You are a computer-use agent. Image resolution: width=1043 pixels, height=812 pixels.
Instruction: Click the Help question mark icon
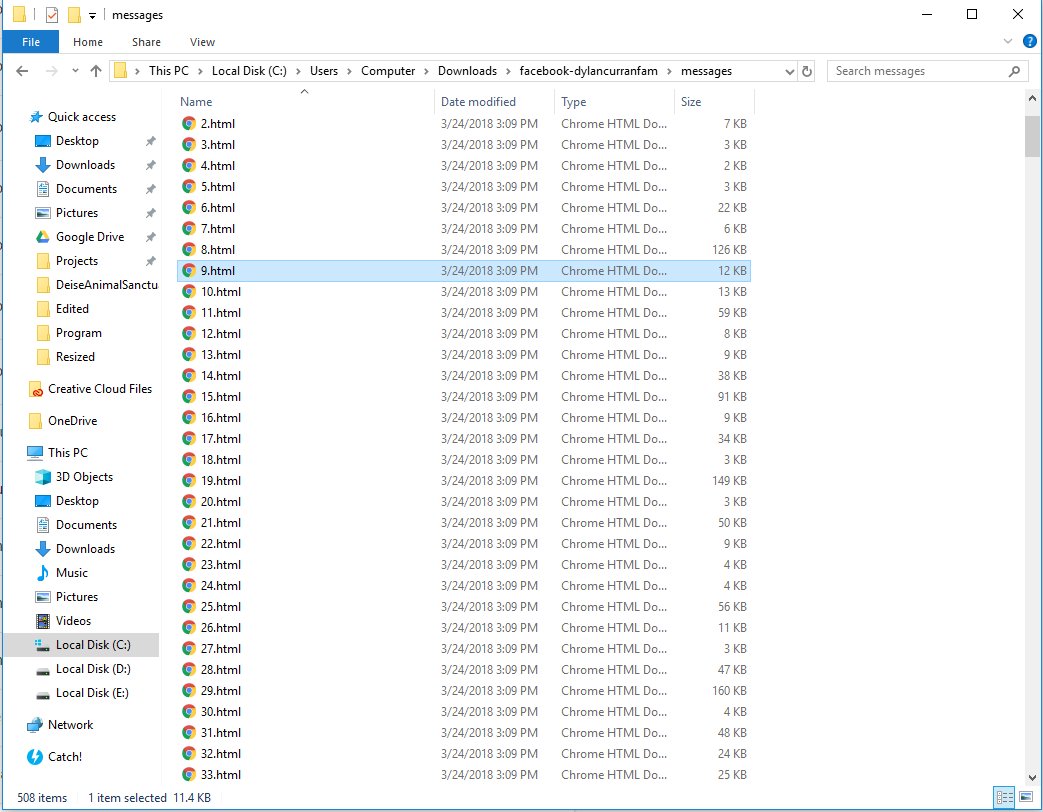(1029, 41)
